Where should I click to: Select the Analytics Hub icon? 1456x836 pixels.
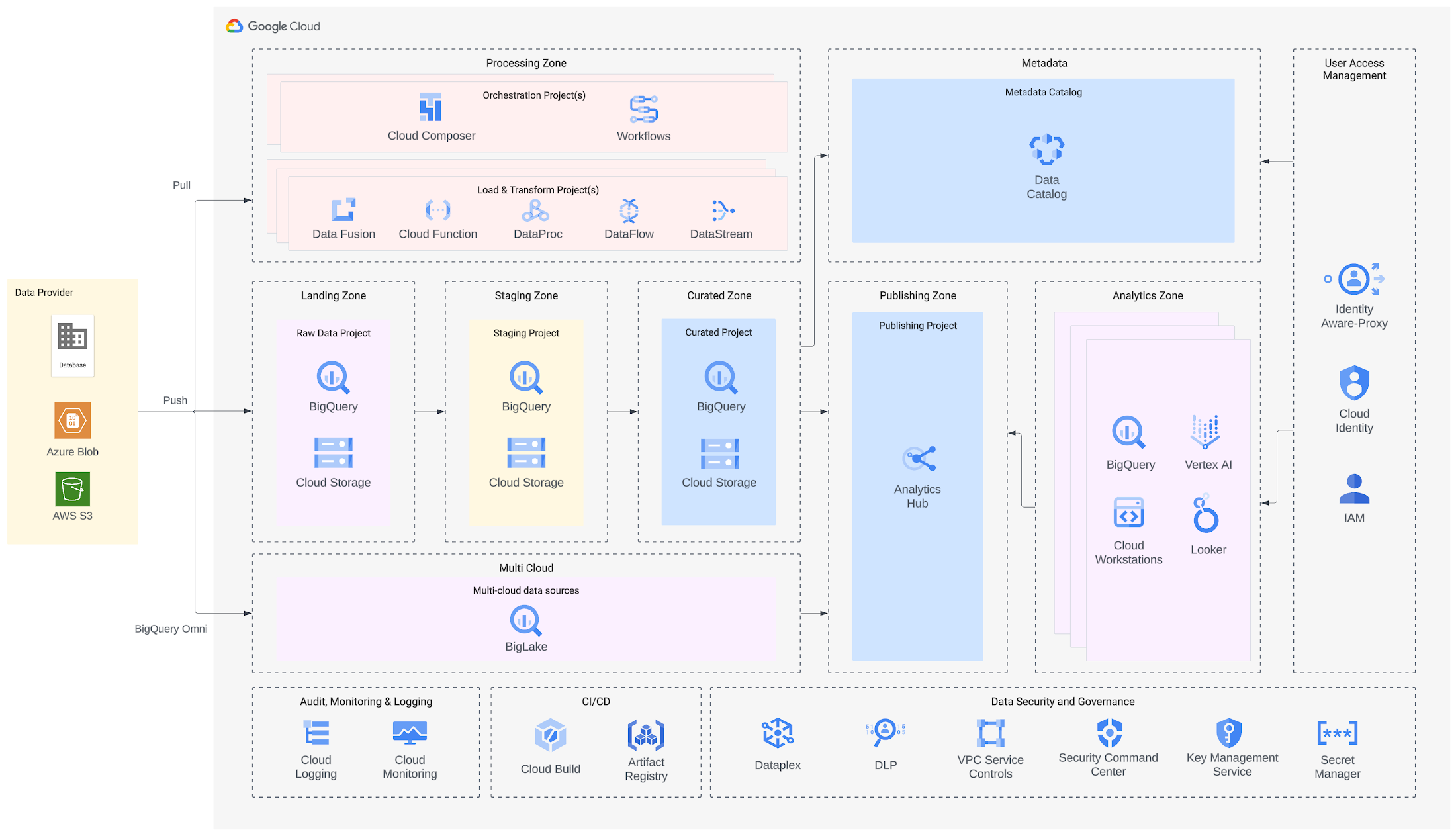pyautogui.click(x=919, y=459)
